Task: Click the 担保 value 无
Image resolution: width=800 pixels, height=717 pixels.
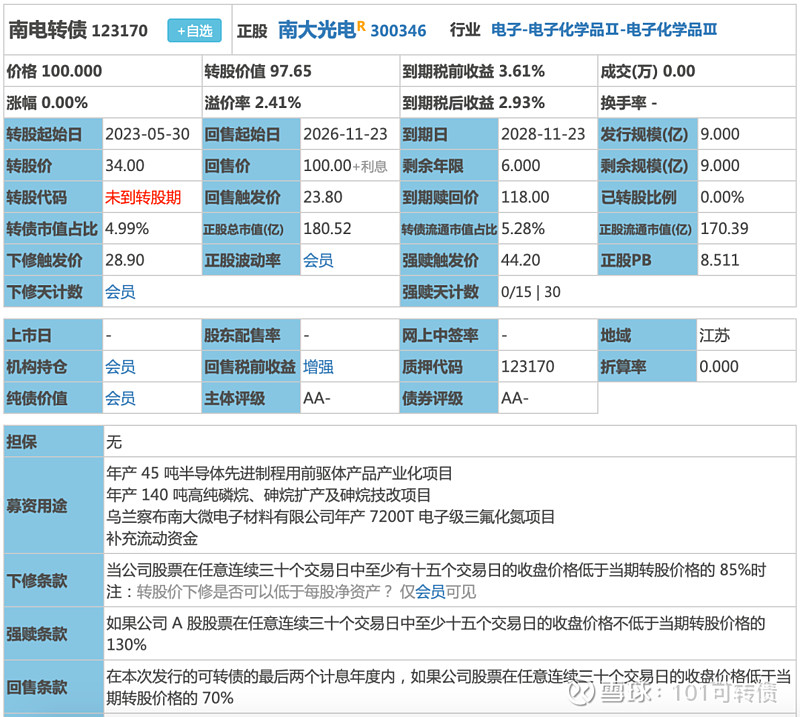Action: pyautogui.click(x=114, y=442)
